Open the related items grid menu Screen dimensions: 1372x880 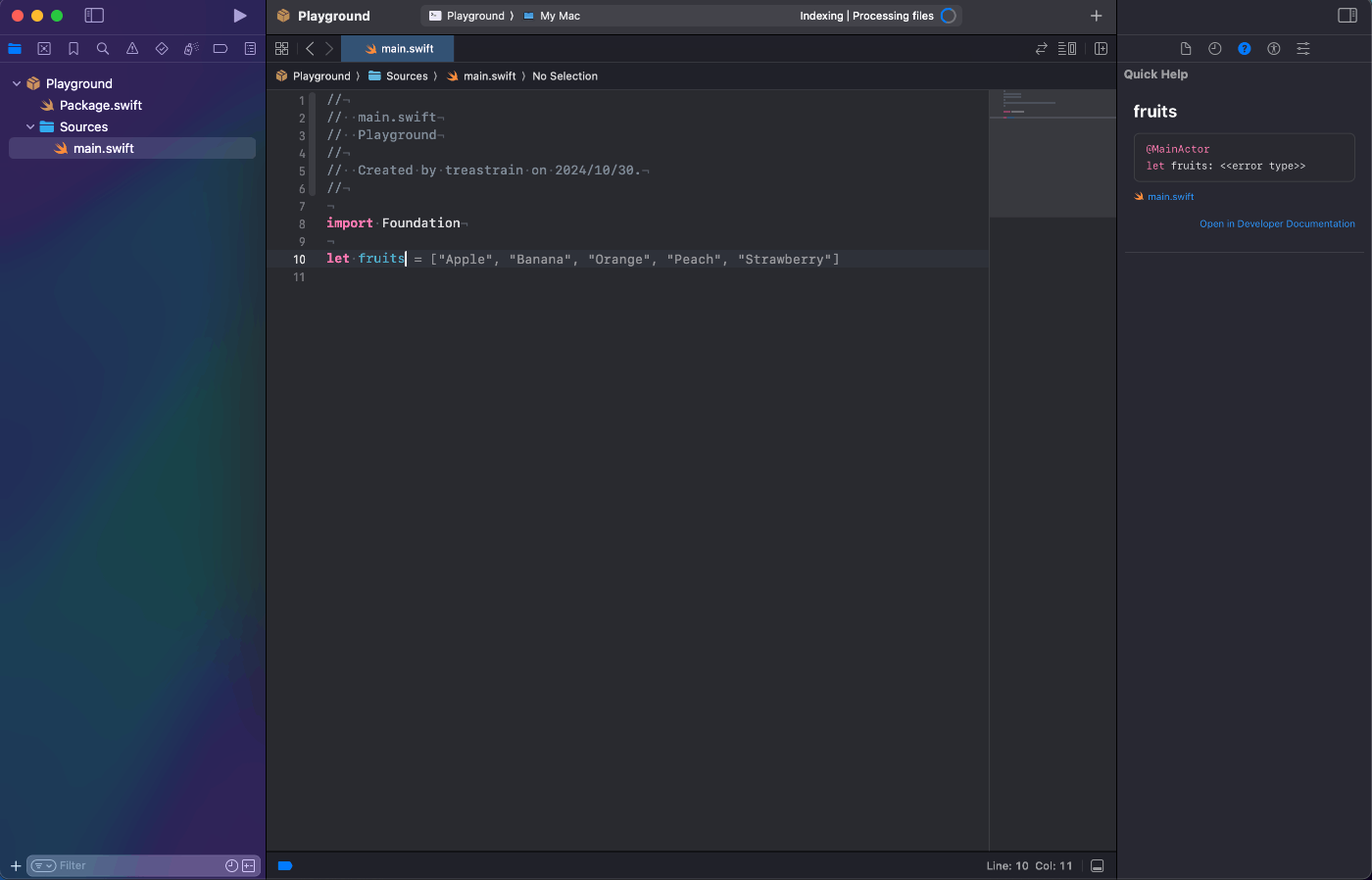click(281, 48)
